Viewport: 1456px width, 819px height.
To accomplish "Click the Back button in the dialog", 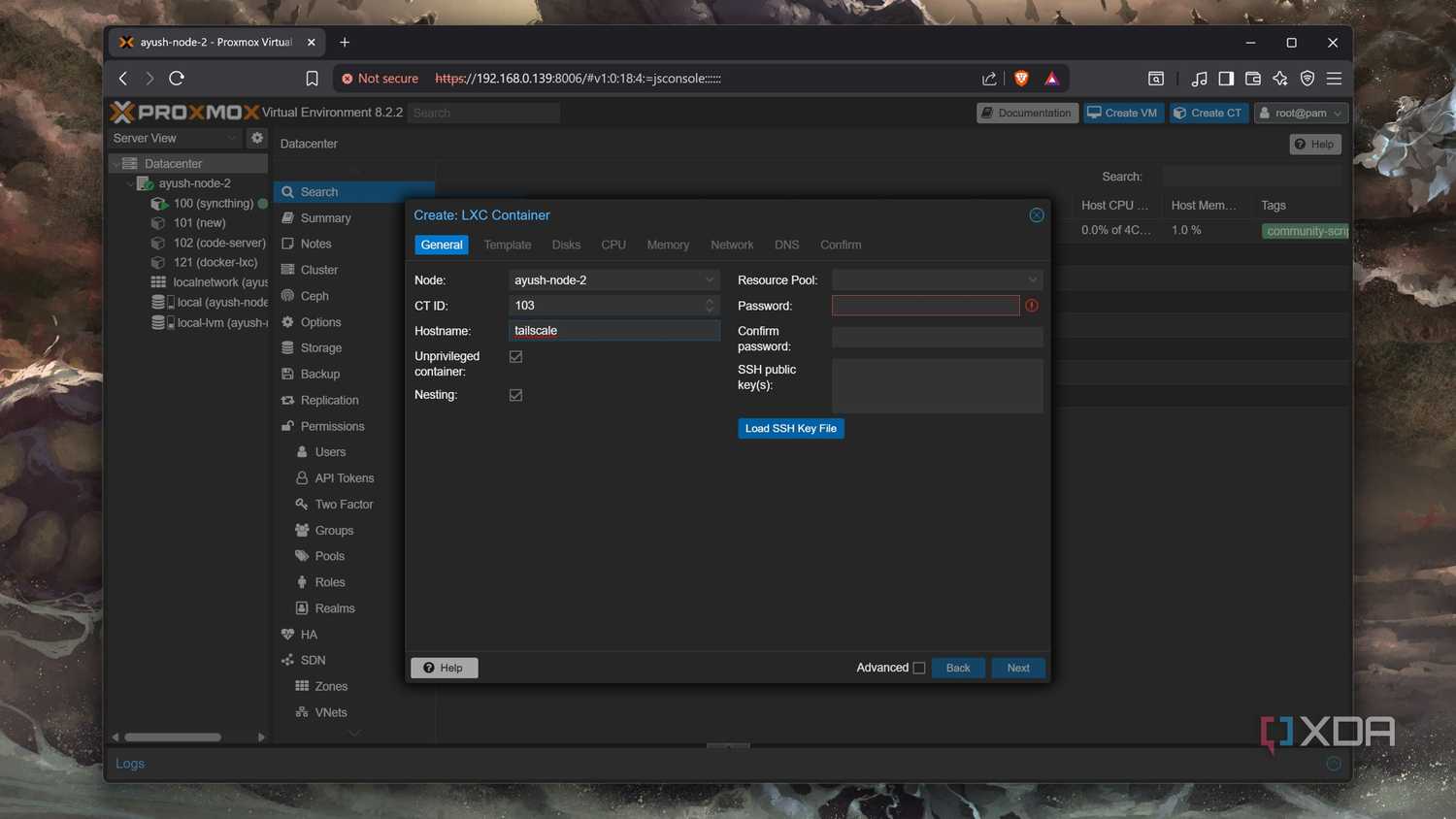I will (958, 668).
